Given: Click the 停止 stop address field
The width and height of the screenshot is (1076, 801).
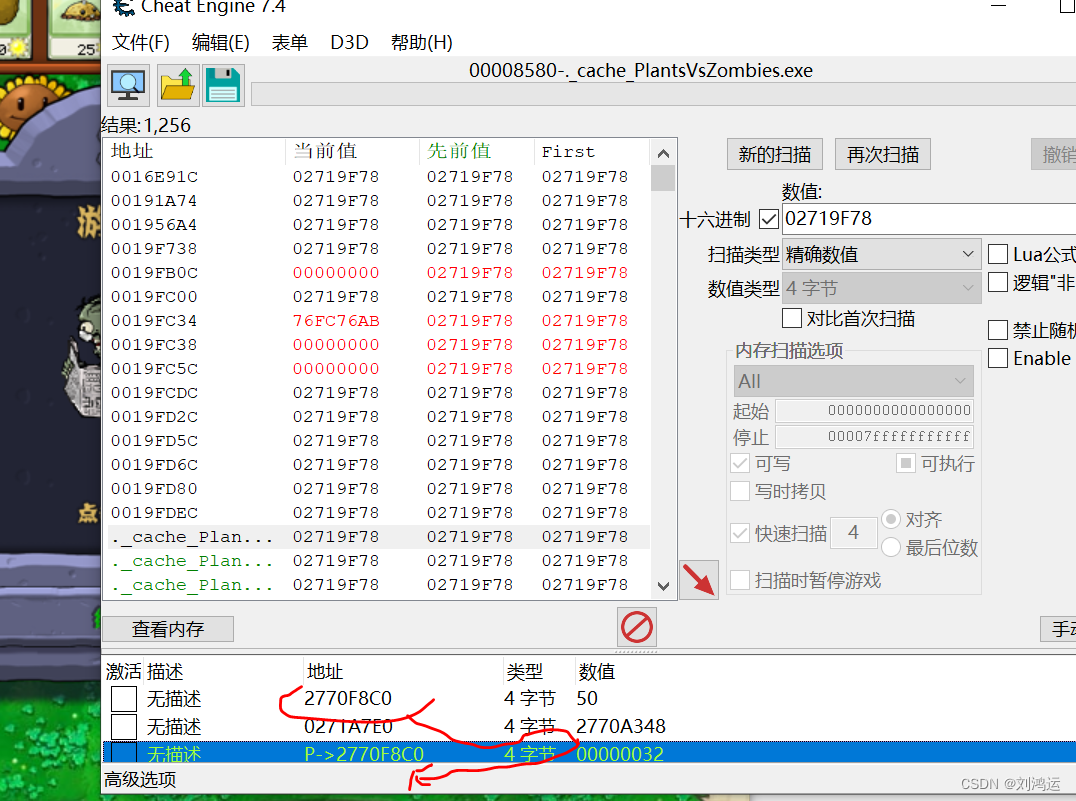Looking at the screenshot, I should tap(874, 437).
